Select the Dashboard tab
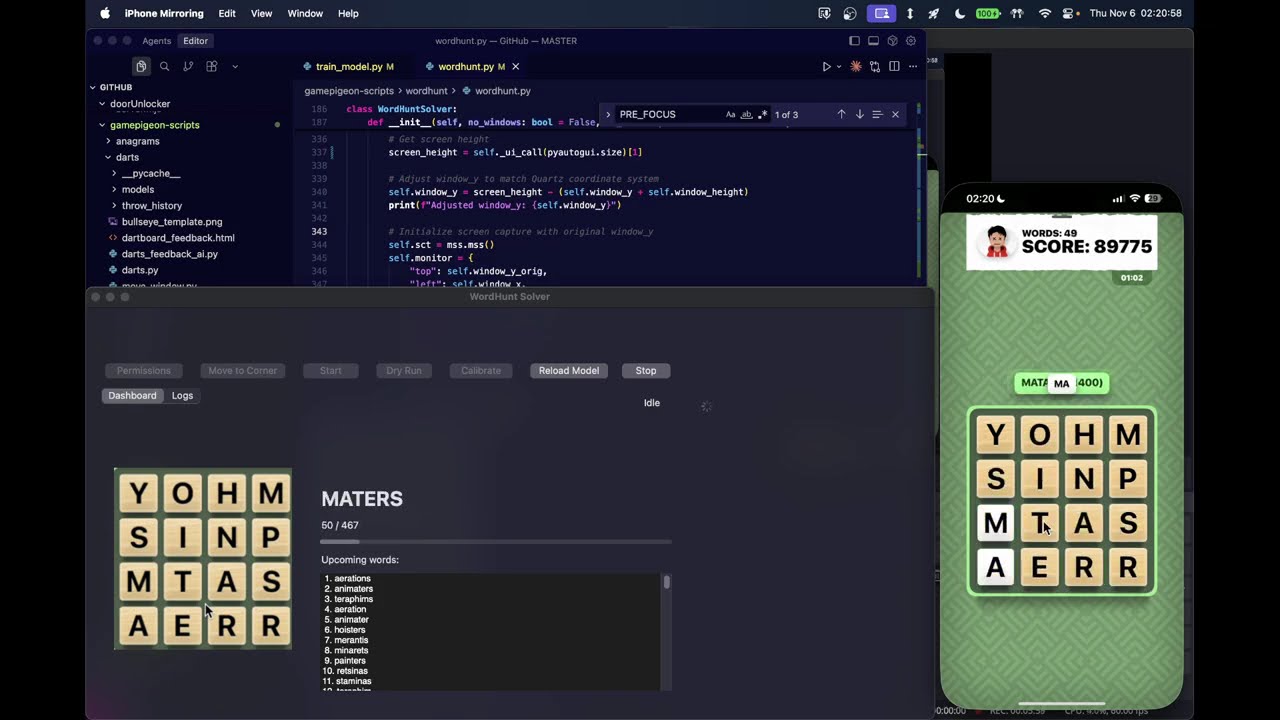This screenshot has width=1280, height=720. (132, 395)
